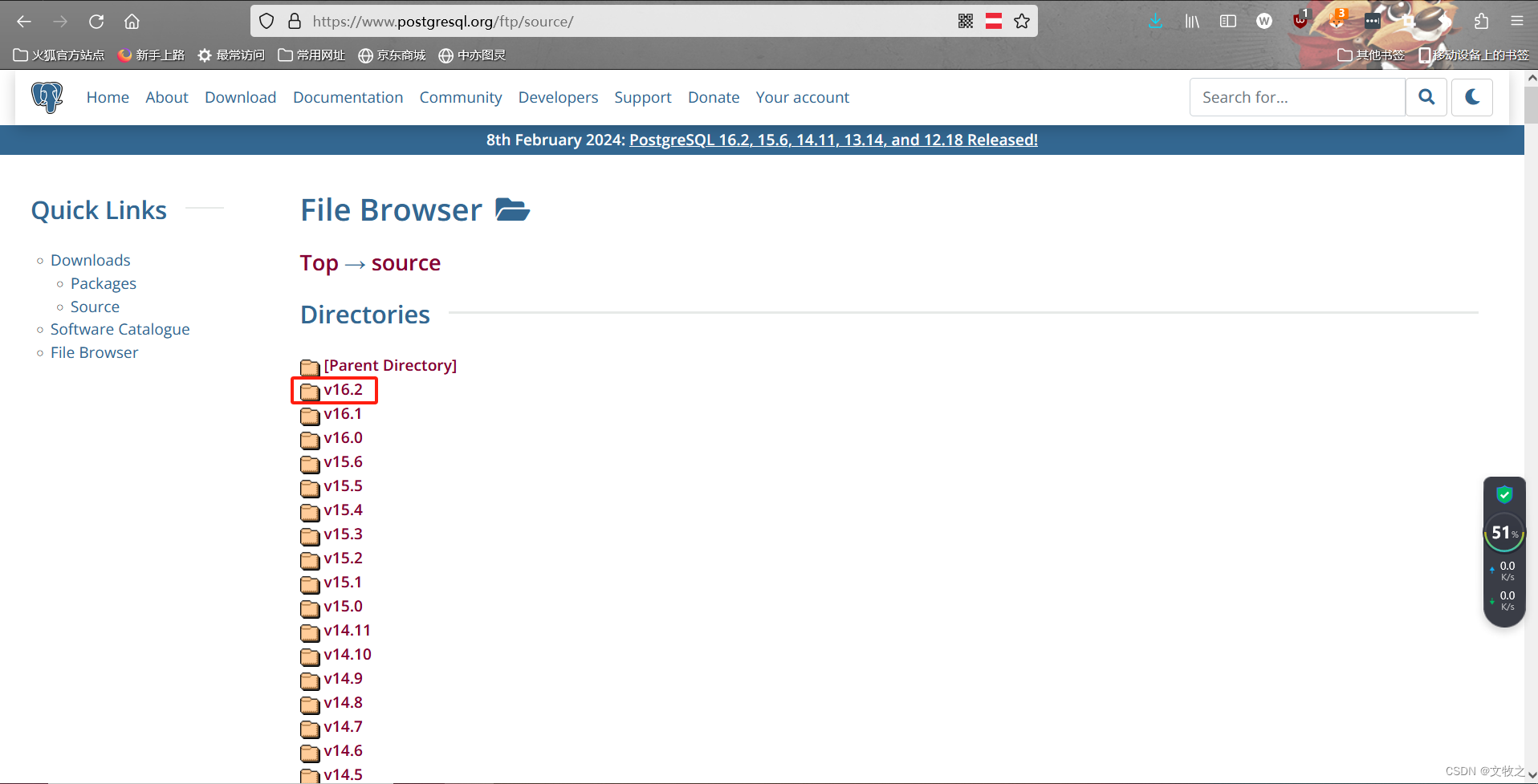
Task: Open the 常用网址 bookmark folder
Action: click(x=311, y=55)
